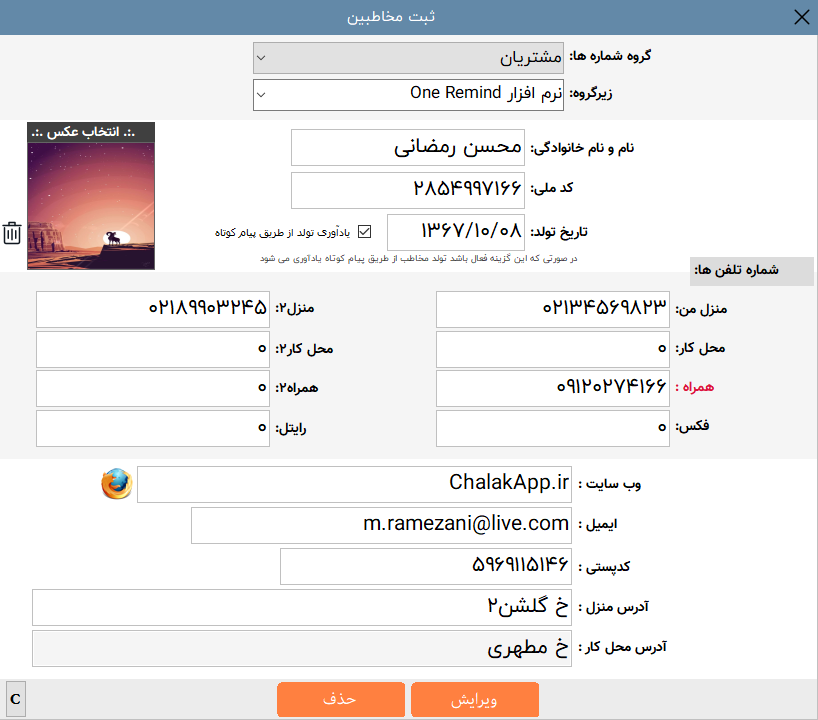Click the email field m.ramezani@live.com
Image resolution: width=818 pixels, height=720 pixels.
(382, 524)
